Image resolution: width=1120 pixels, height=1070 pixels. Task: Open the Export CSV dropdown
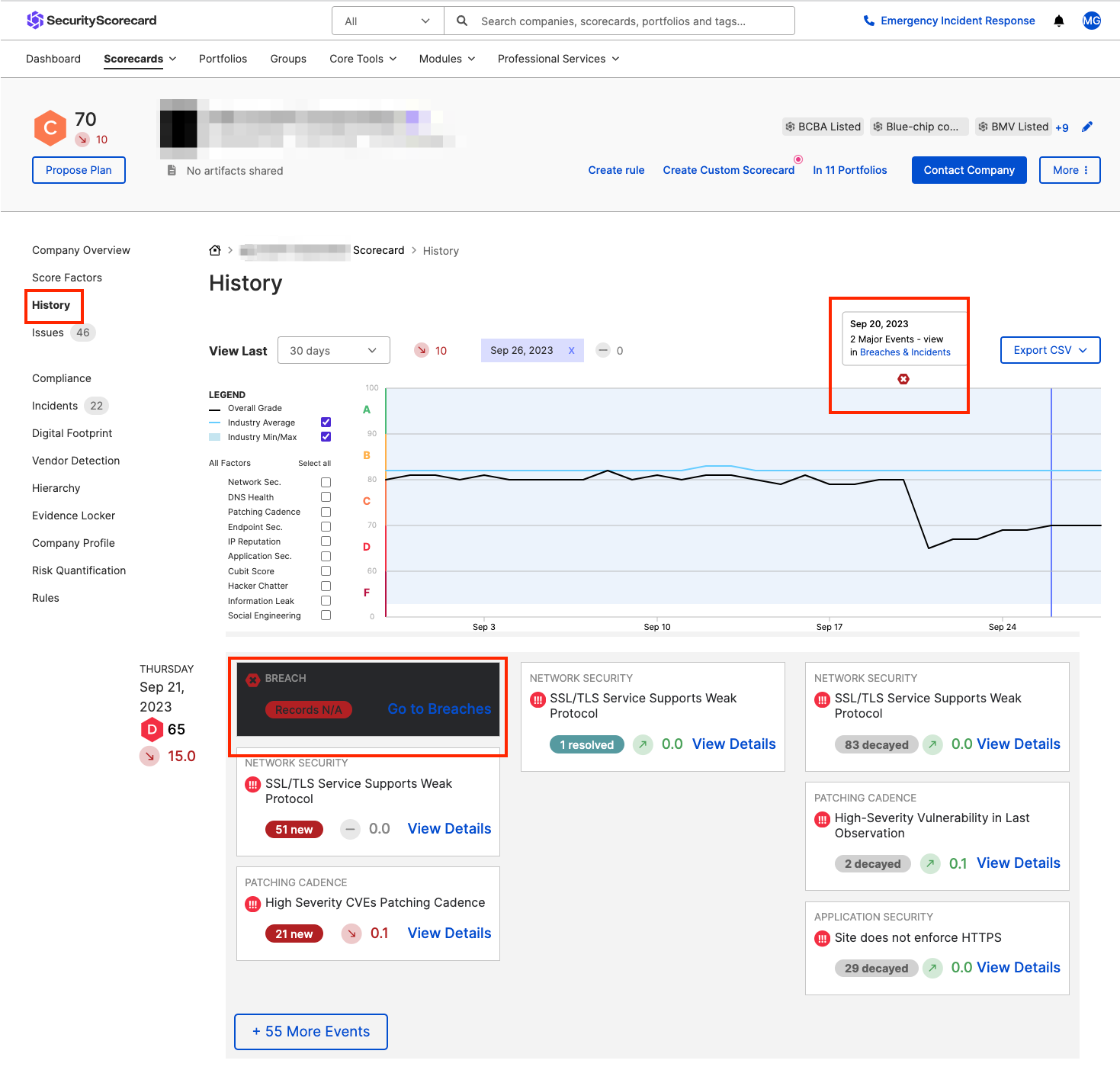[x=1050, y=350]
